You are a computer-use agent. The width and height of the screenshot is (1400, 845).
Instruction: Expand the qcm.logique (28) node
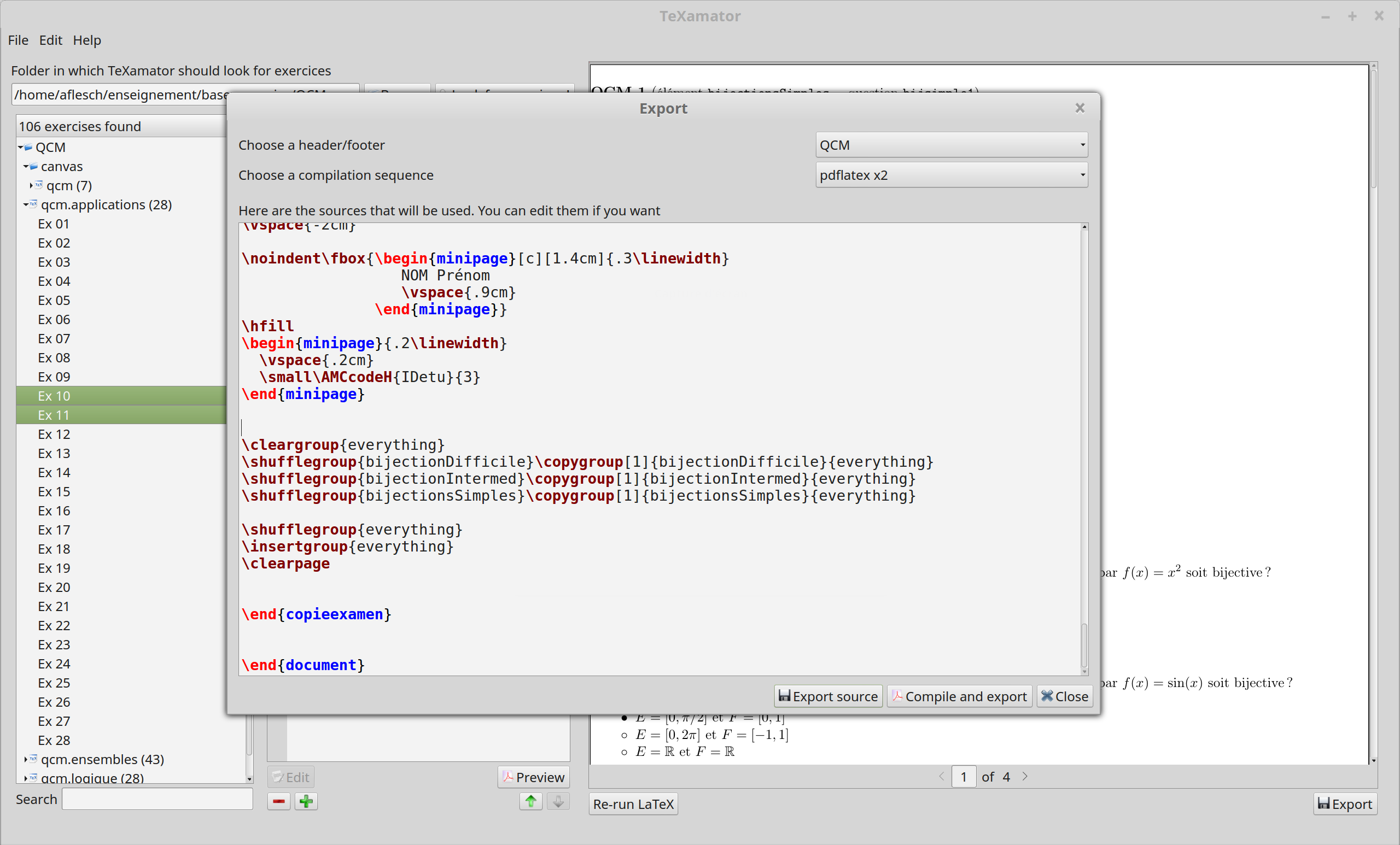coord(26,777)
